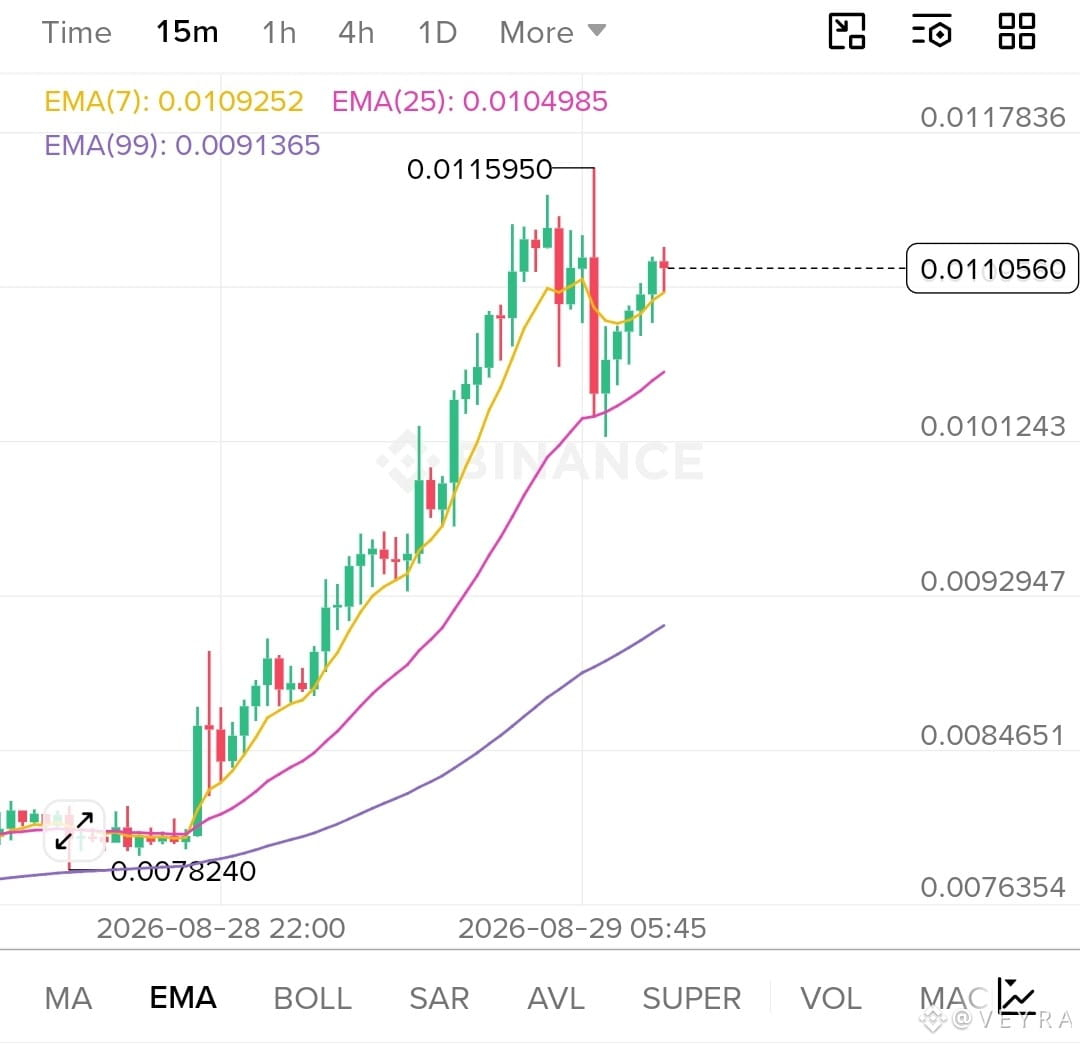This screenshot has width=1080, height=1044.
Task: Enable the SAR indicator
Action: click(439, 998)
